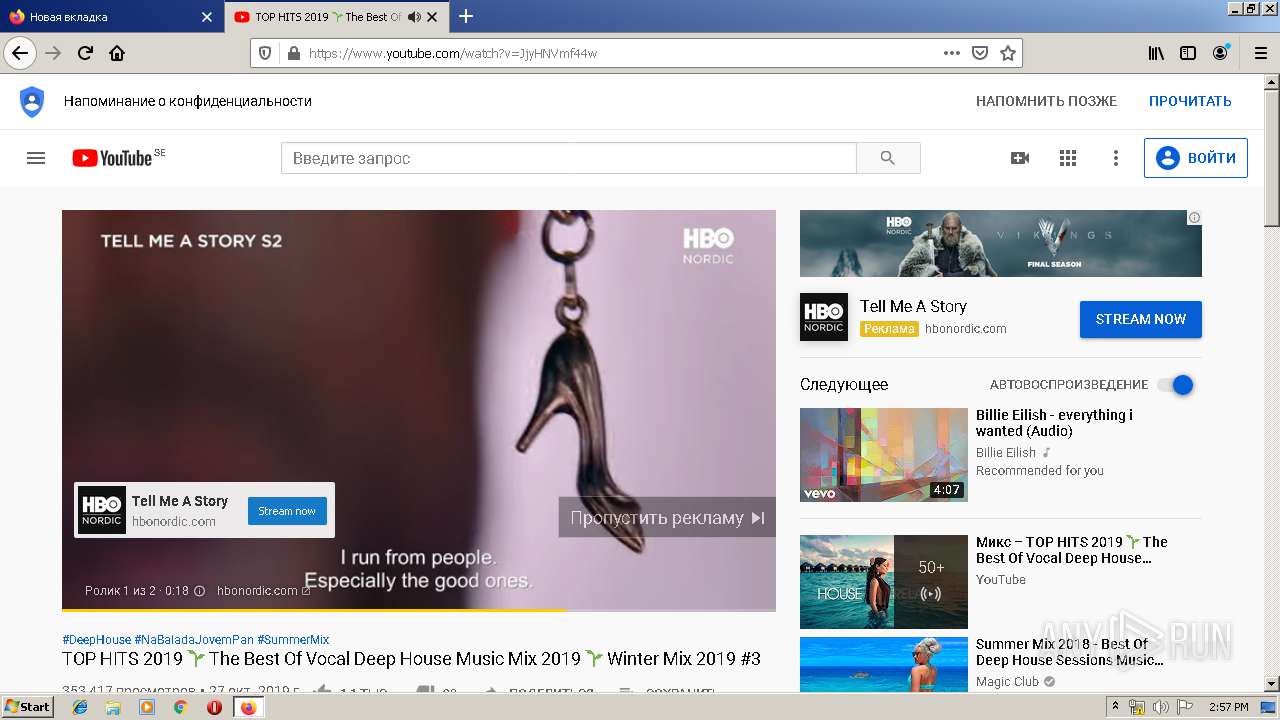Open the page actions three-dot menu
The image size is (1280, 720).
tap(952, 53)
